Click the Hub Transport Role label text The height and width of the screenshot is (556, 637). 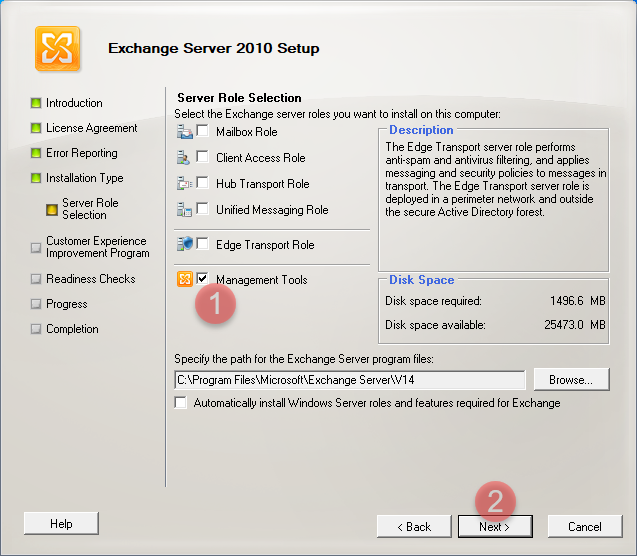262,184
